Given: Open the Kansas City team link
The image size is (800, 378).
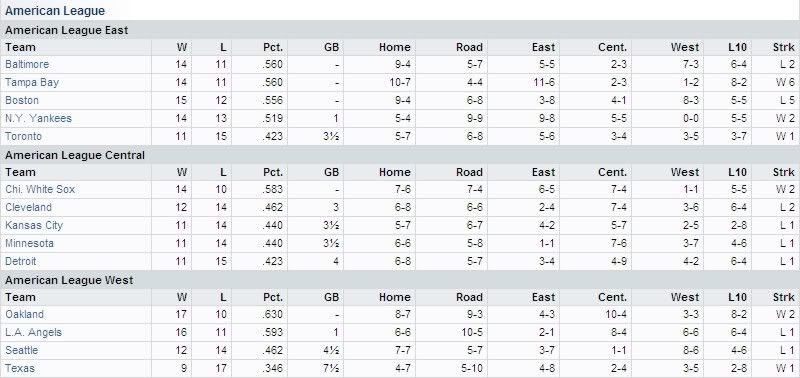Looking at the screenshot, I should coord(34,225).
